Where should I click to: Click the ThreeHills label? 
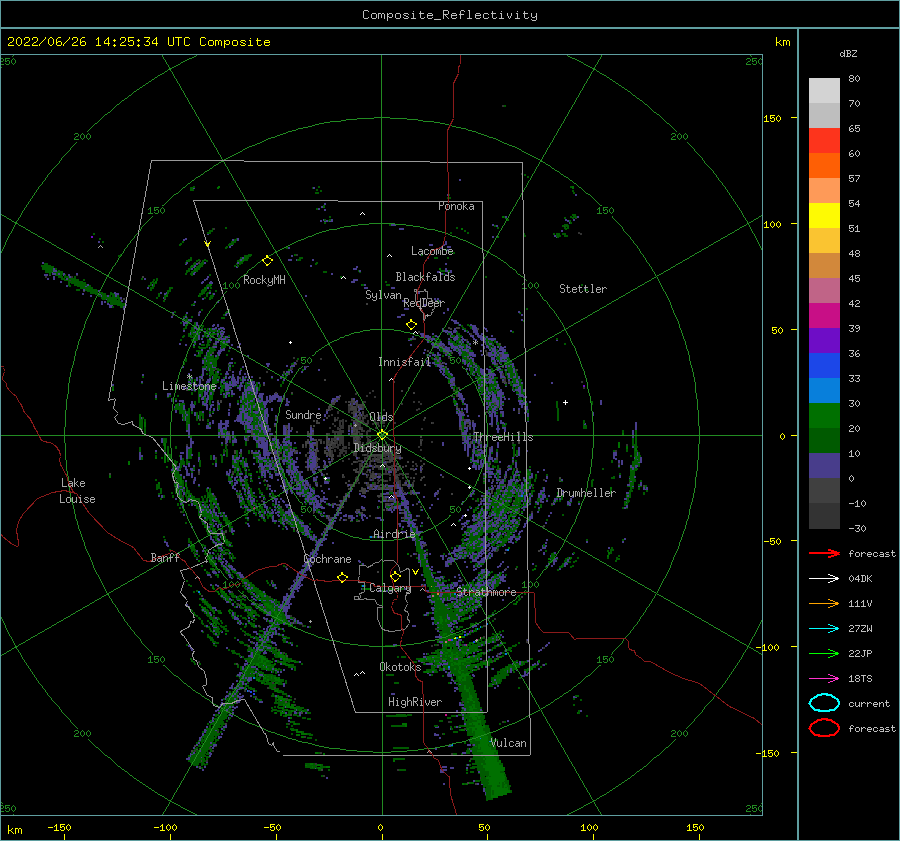click(x=503, y=437)
